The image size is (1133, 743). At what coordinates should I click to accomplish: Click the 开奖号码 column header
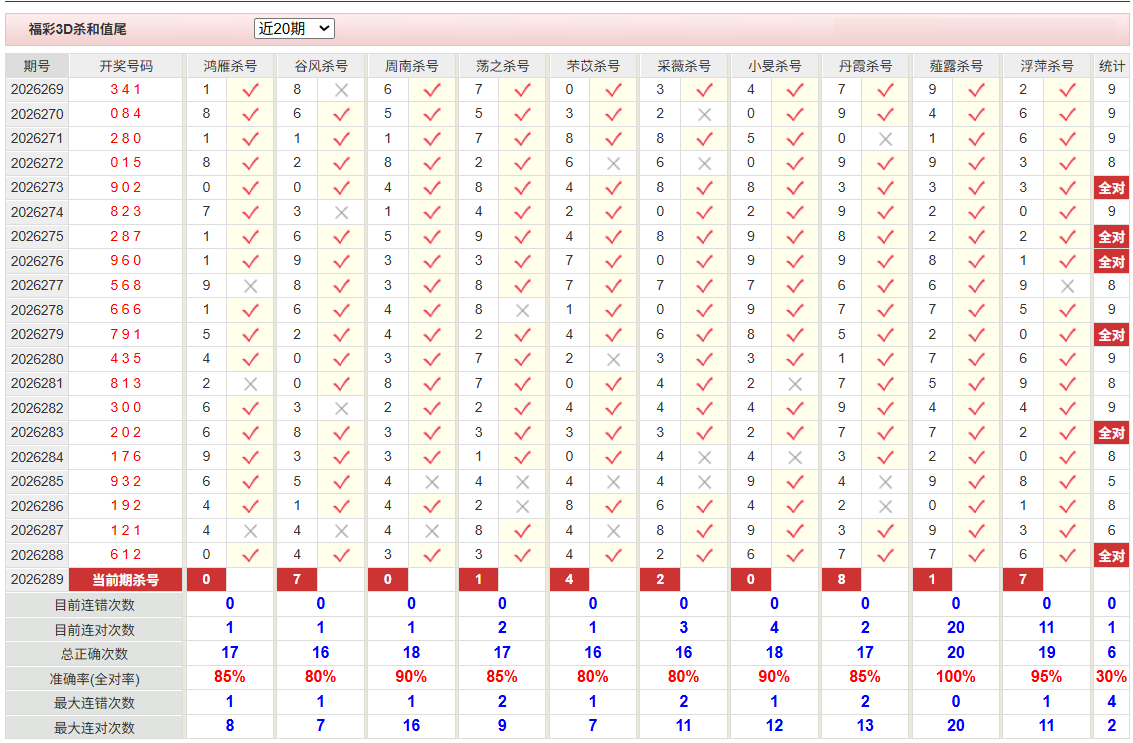click(126, 66)
